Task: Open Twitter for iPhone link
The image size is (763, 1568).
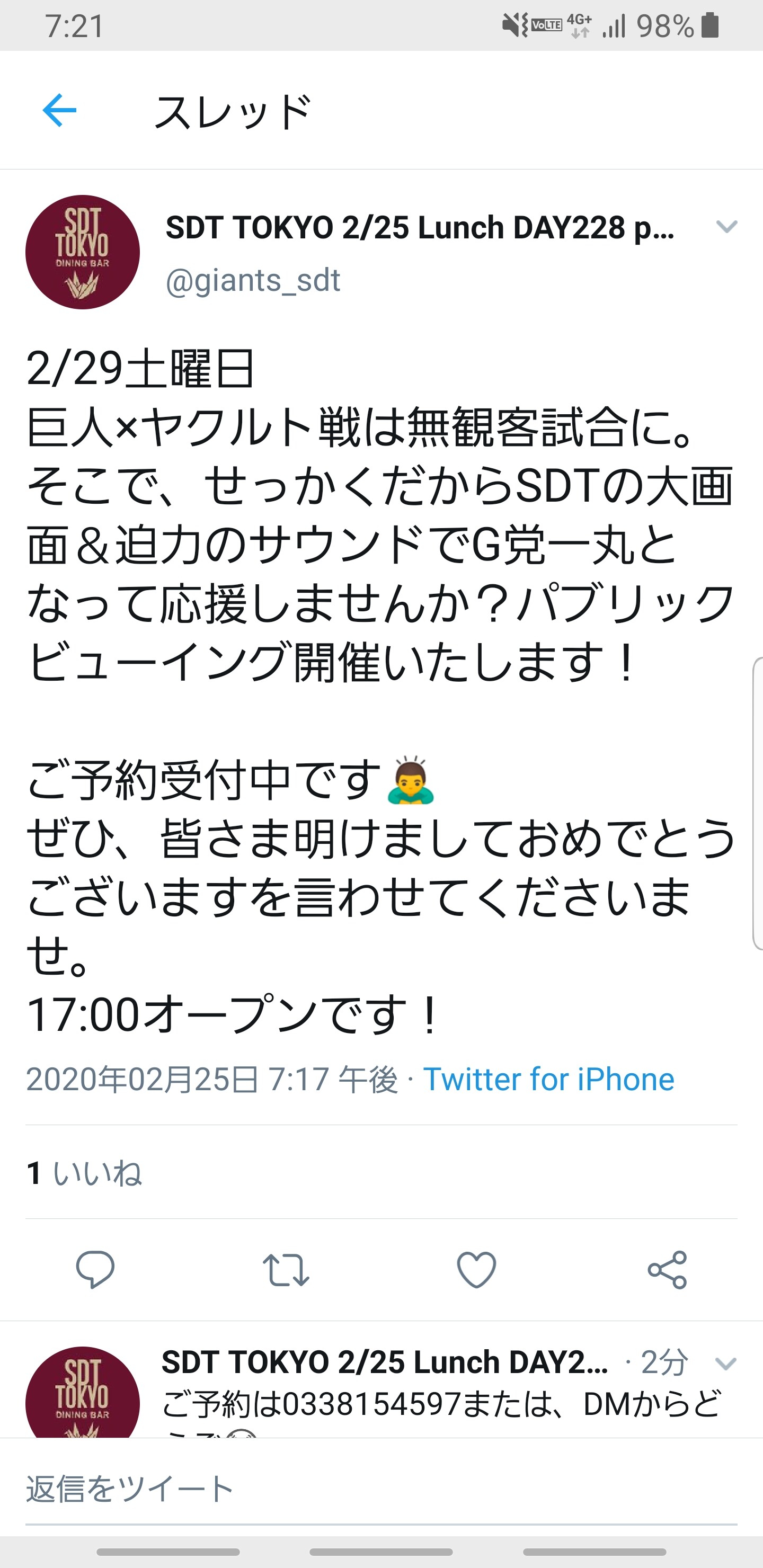Action: [x=548, y=1079]
